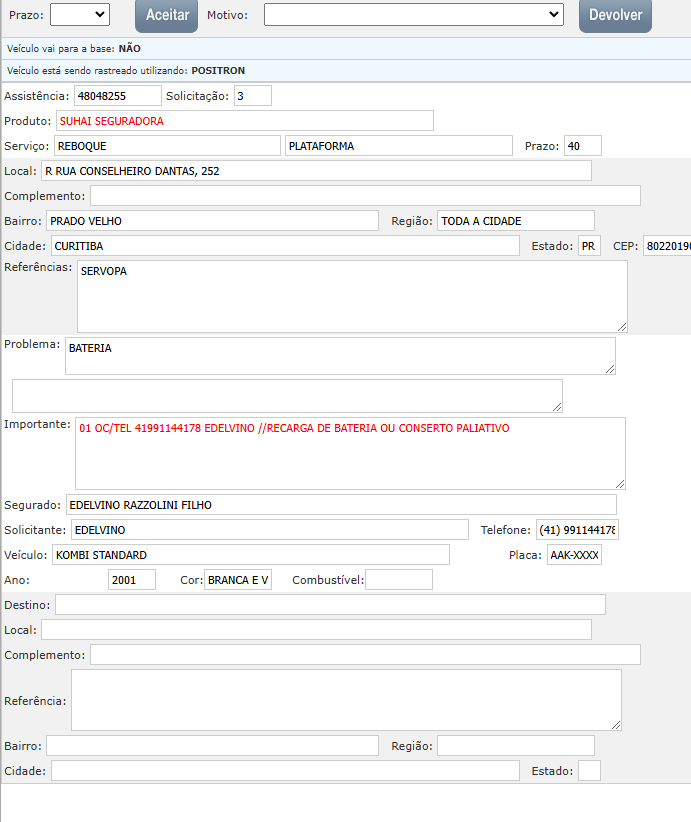Grab resize handle of Problema textarea
Screen dimensions: 691x822
[610, 369]
